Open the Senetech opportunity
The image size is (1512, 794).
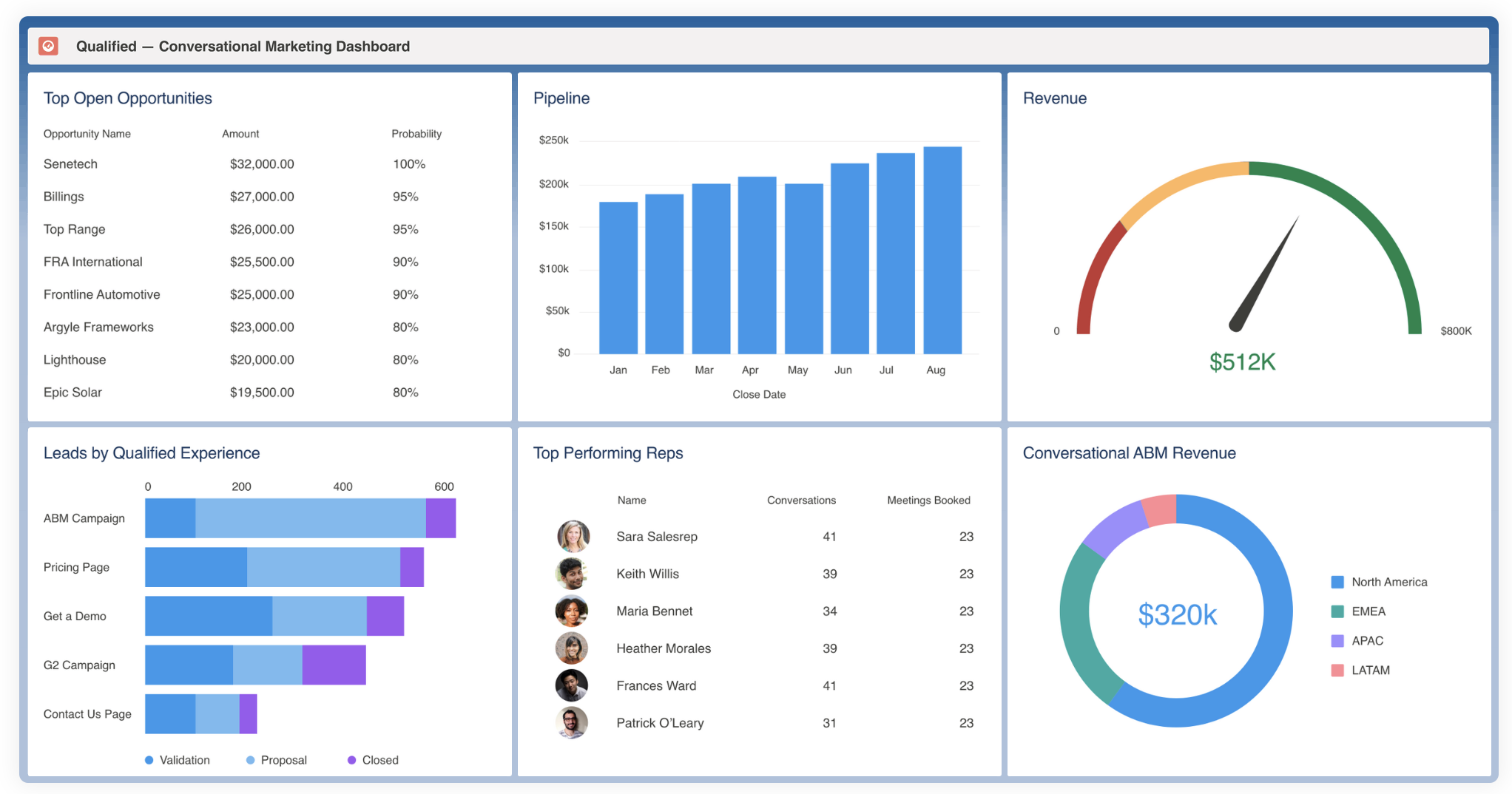point(70,164)
